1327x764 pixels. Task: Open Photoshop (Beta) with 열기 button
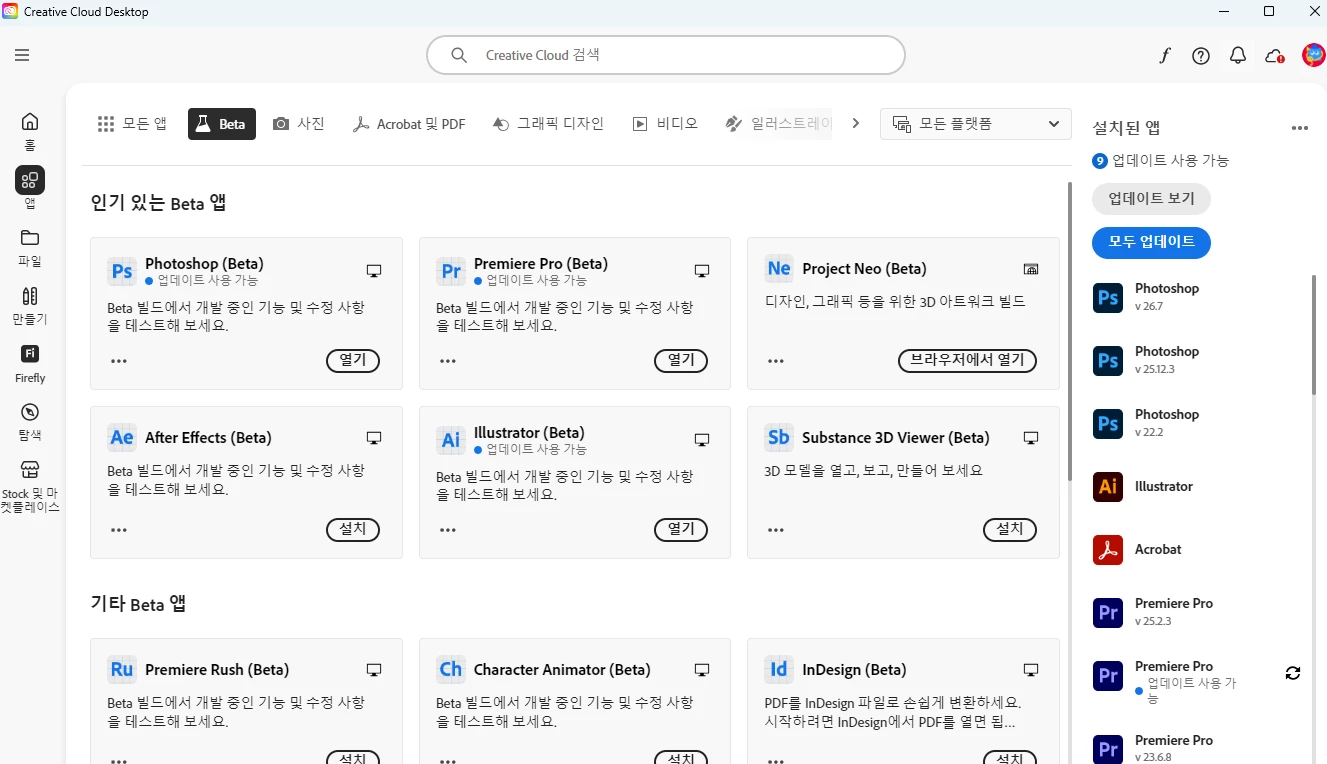[353, 360]
